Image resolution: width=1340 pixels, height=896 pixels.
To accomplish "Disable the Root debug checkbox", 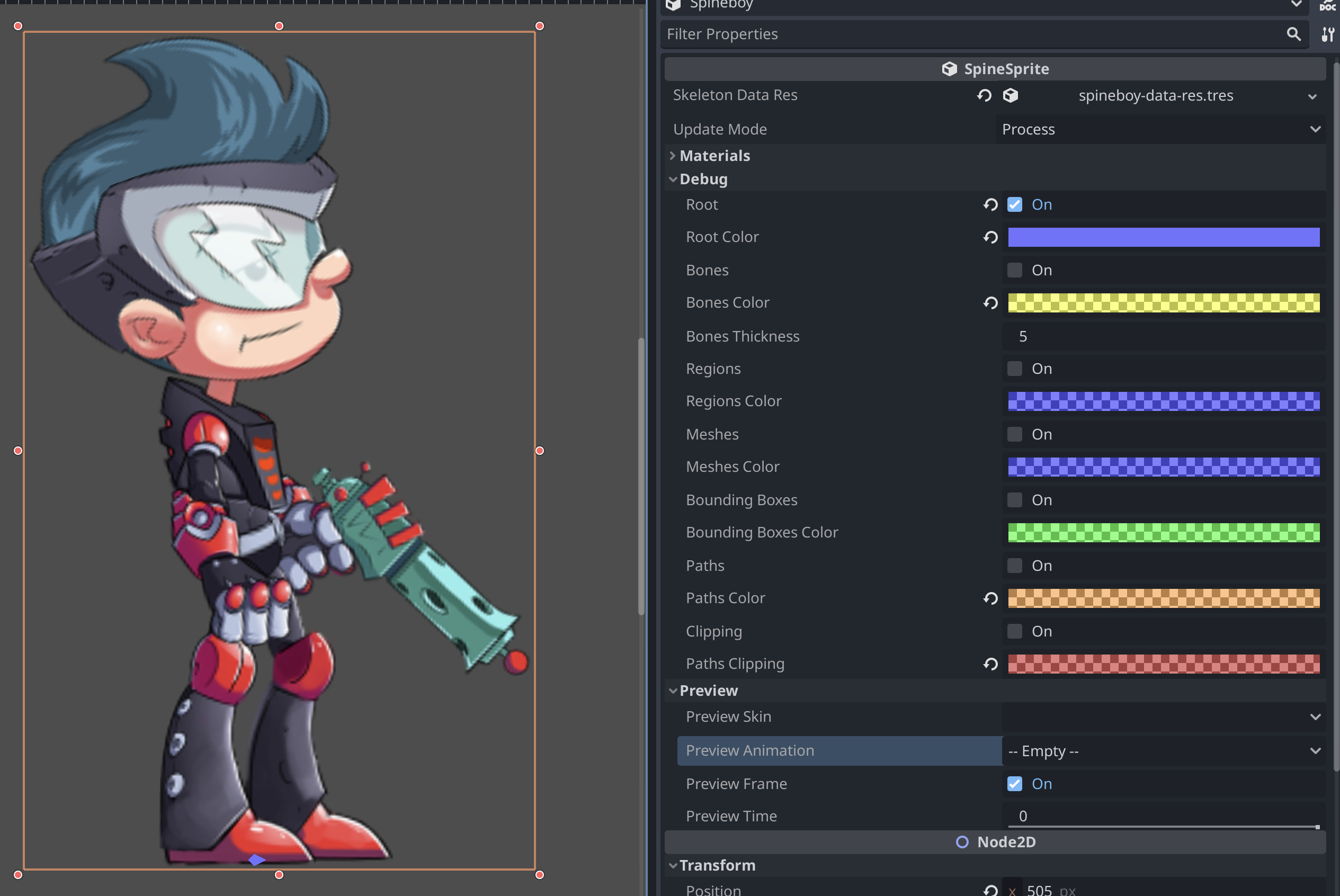I will click(x=1015, y=204).
